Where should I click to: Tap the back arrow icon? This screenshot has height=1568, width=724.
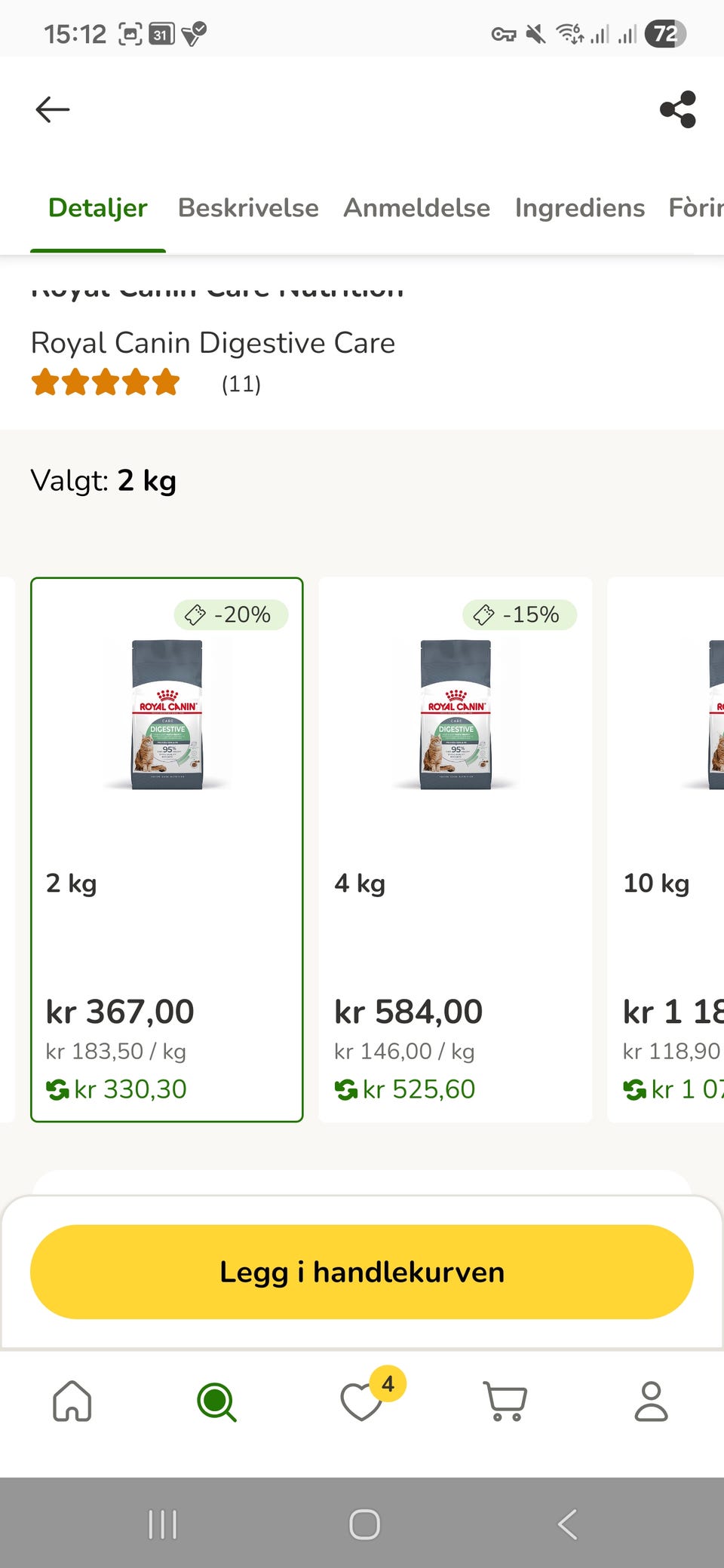(x=53, y=109)
